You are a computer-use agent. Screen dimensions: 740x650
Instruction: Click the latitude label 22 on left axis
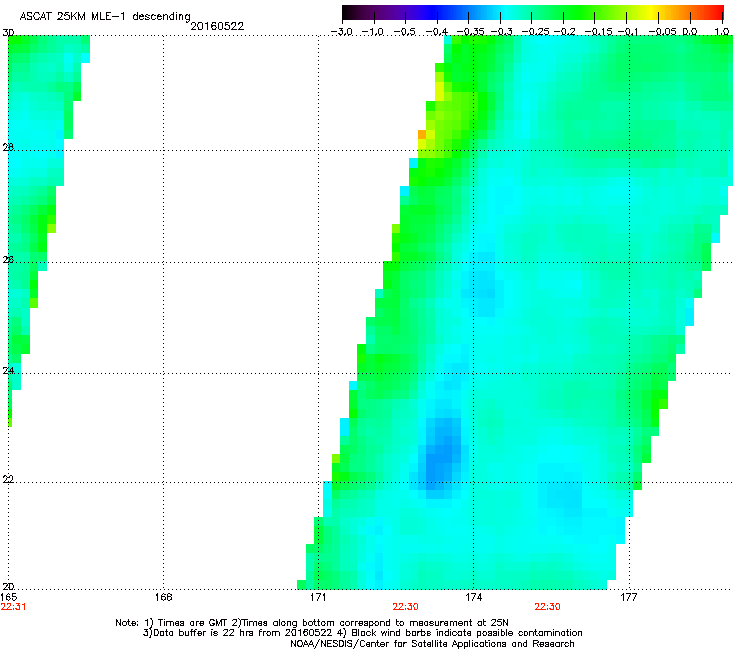(8, 479)
